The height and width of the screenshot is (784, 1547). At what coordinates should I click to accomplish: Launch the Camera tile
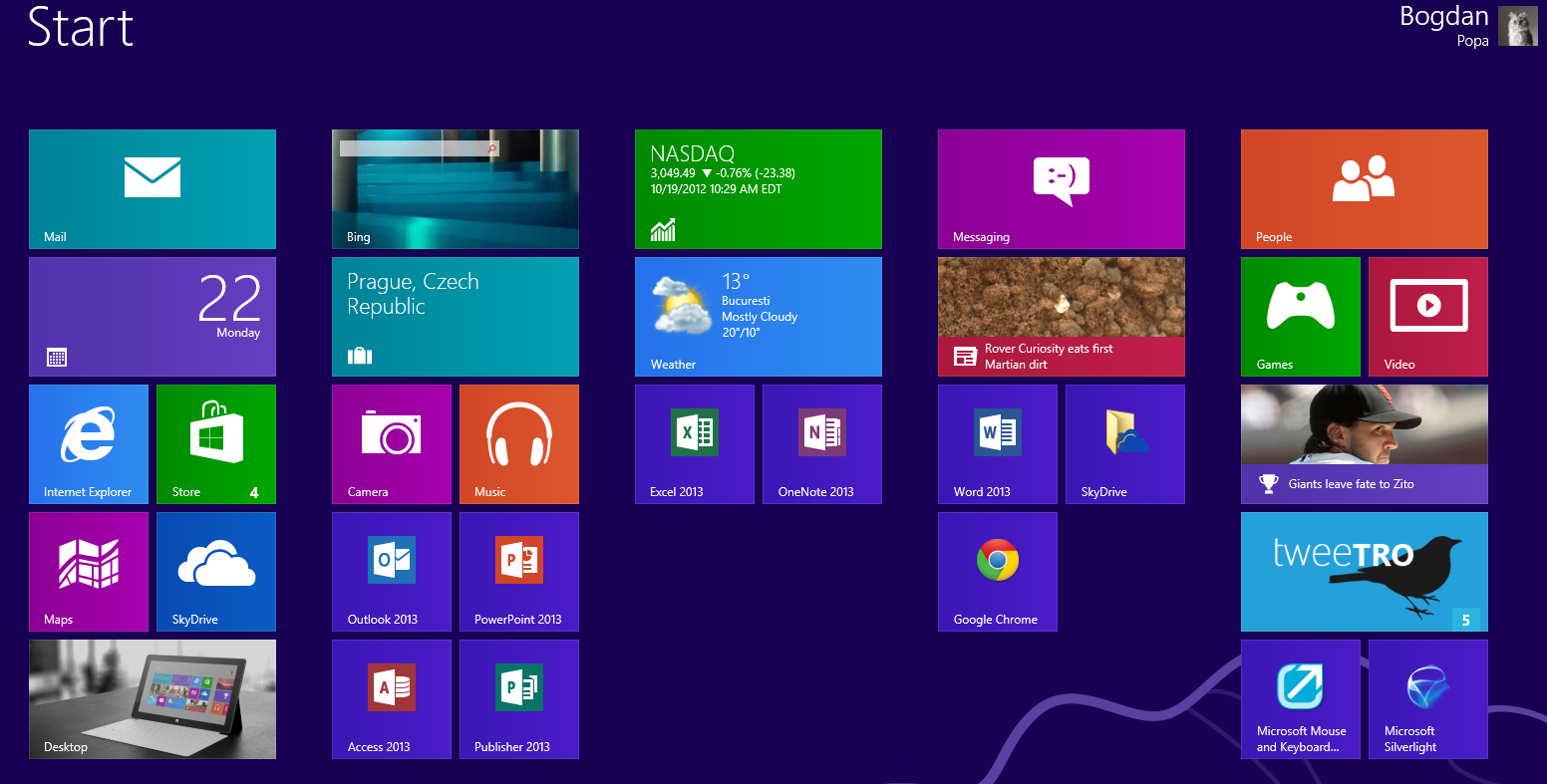[x=392, y=444]
